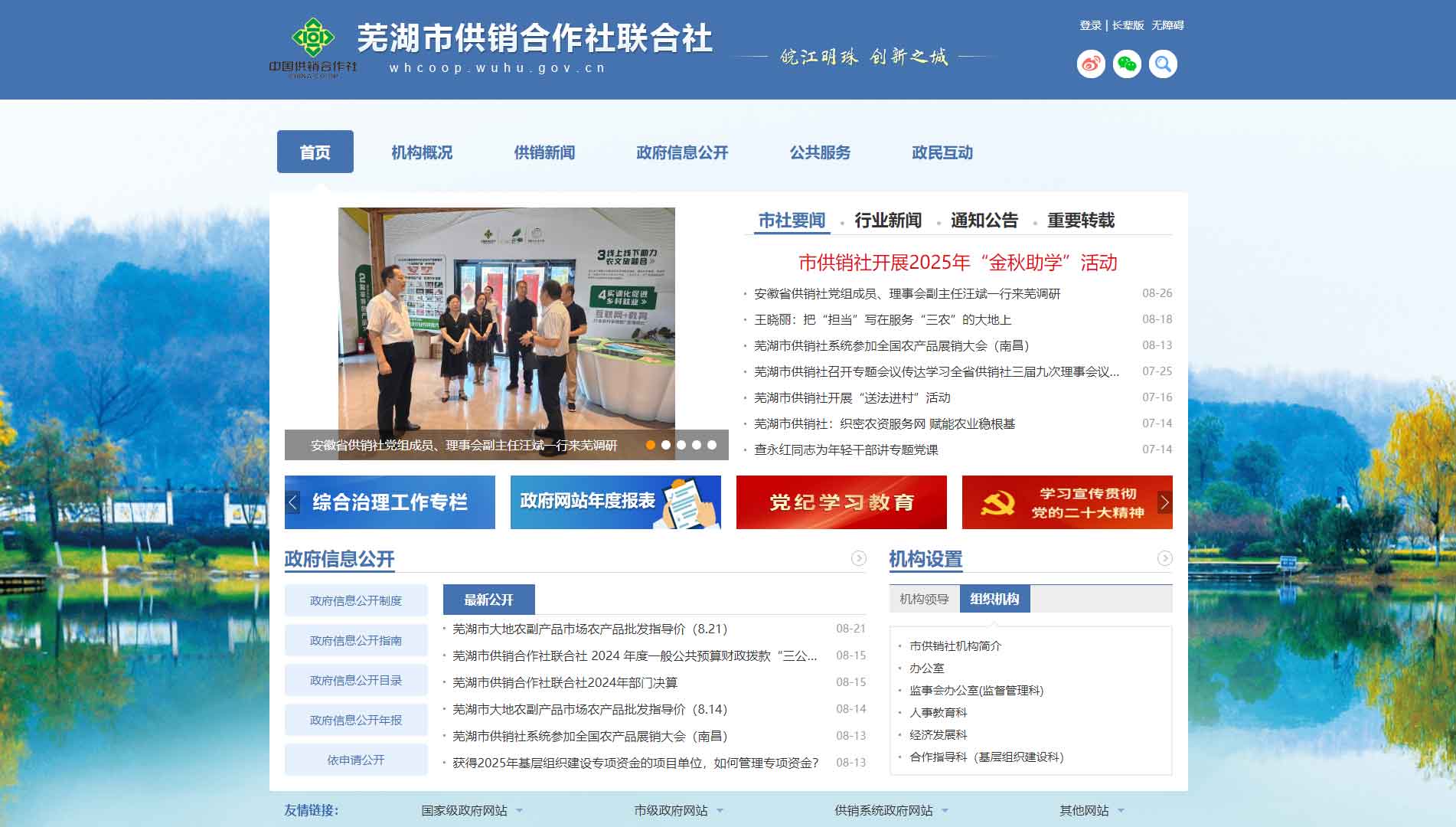This screenshot has width=1456, height=827.
Task: Switch to 重要转载 news tab
Action: coord(1081,221)
